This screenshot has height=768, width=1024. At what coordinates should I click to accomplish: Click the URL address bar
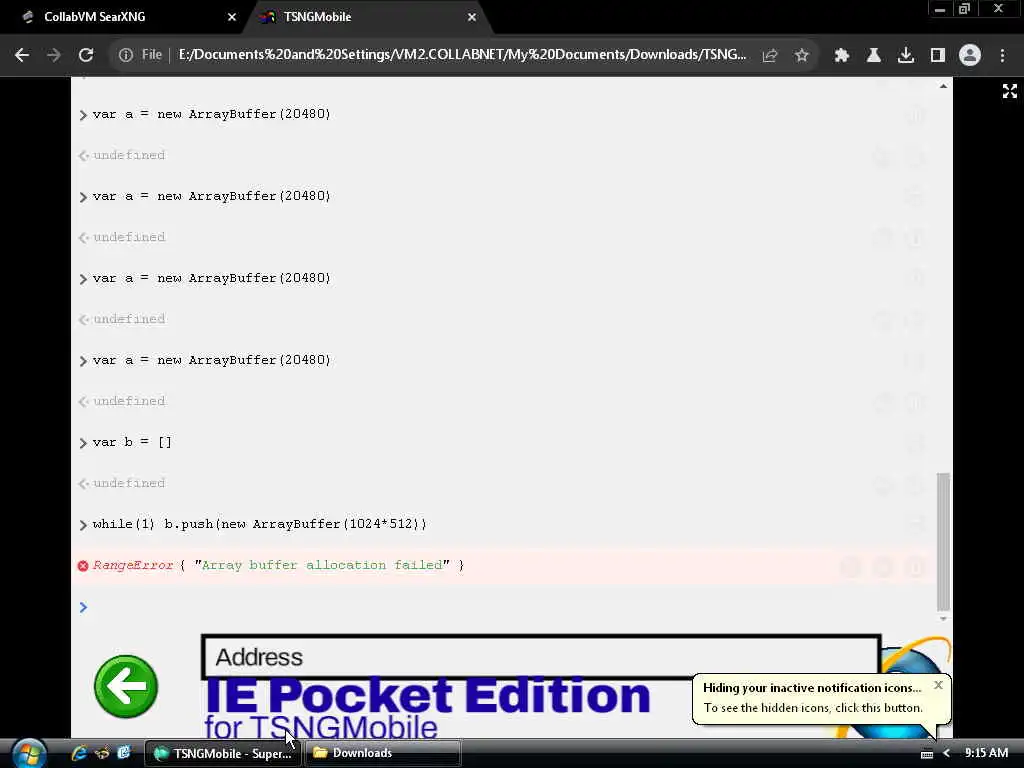click(462, 56)
